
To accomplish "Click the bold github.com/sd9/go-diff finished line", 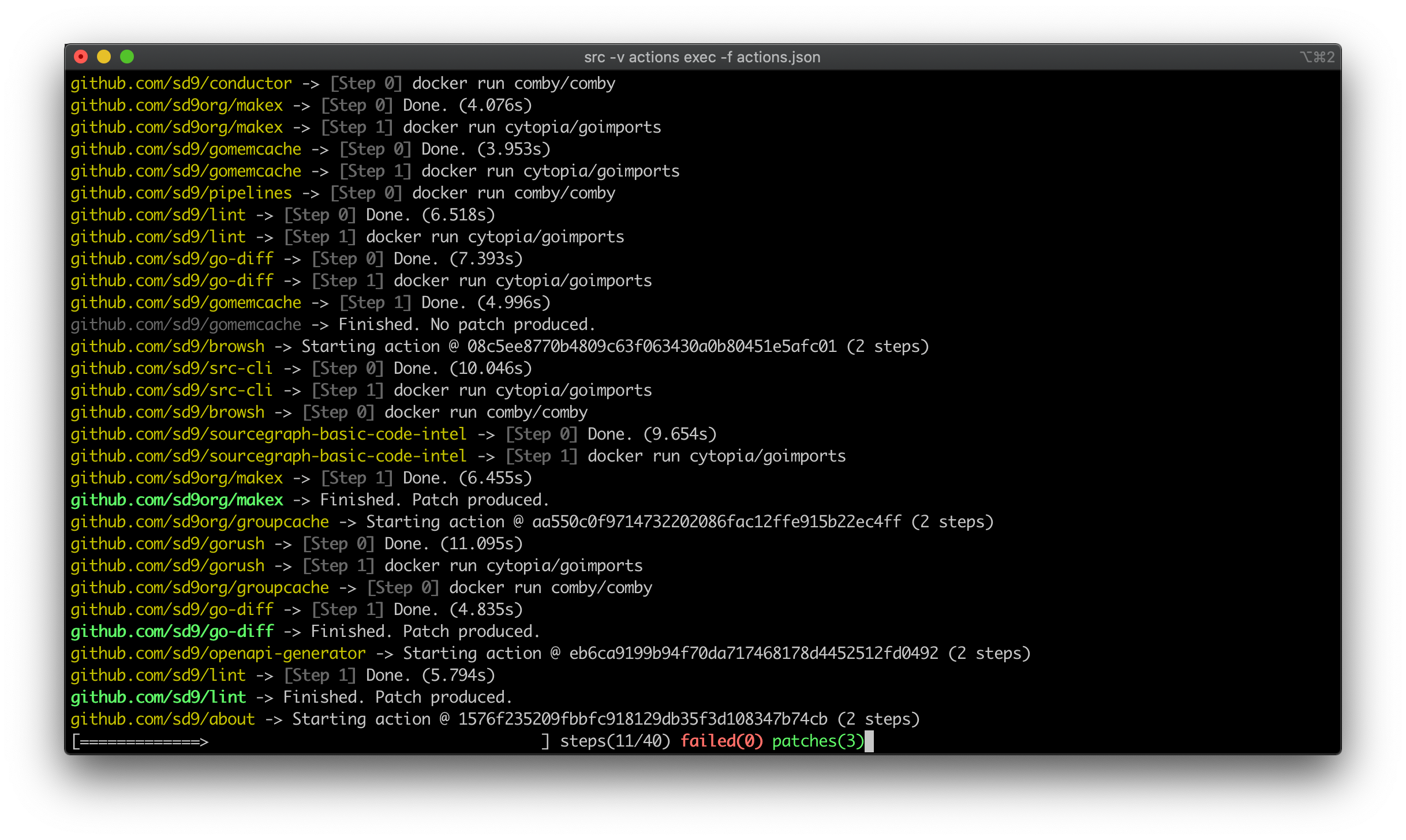I will pyautogui.click(x=172, y=632).
